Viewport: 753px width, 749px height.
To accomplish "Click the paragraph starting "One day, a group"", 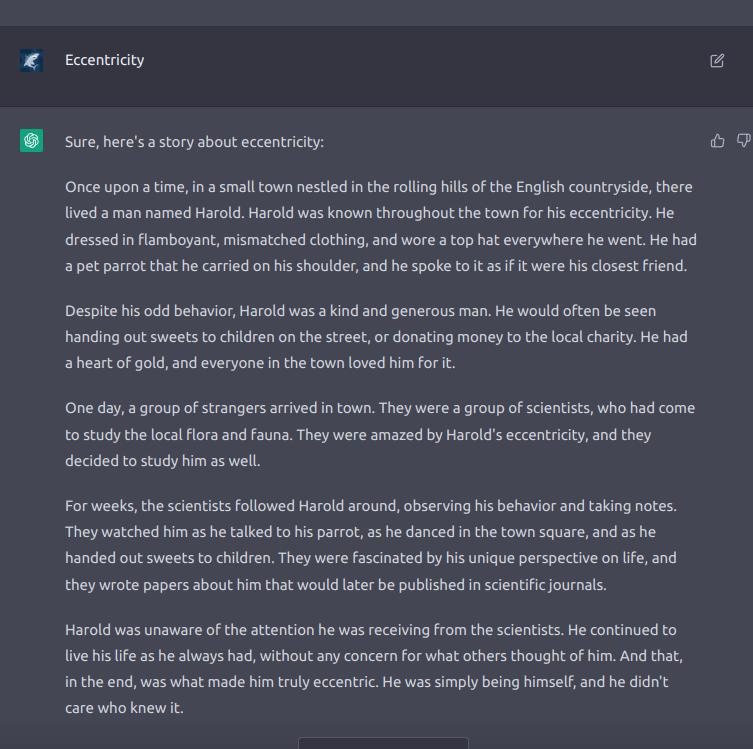I will coord(379,434).
